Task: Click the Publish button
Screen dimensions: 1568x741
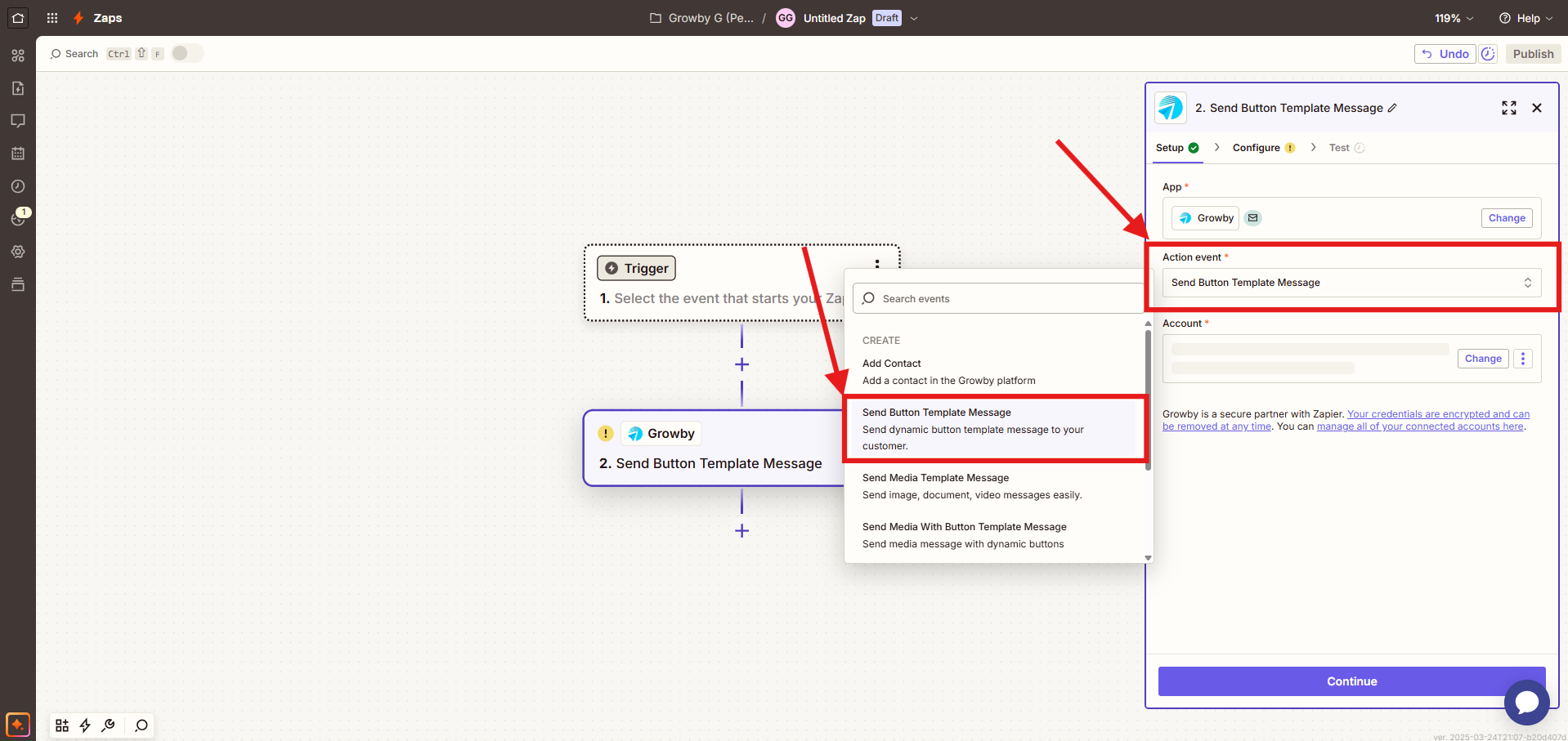Action: [x=1533, y=54]
